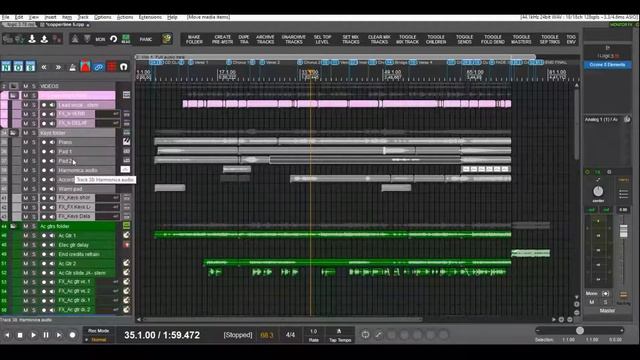Click the master volume fader
This screenshot has height=360, width=640.
click(623, 231)
